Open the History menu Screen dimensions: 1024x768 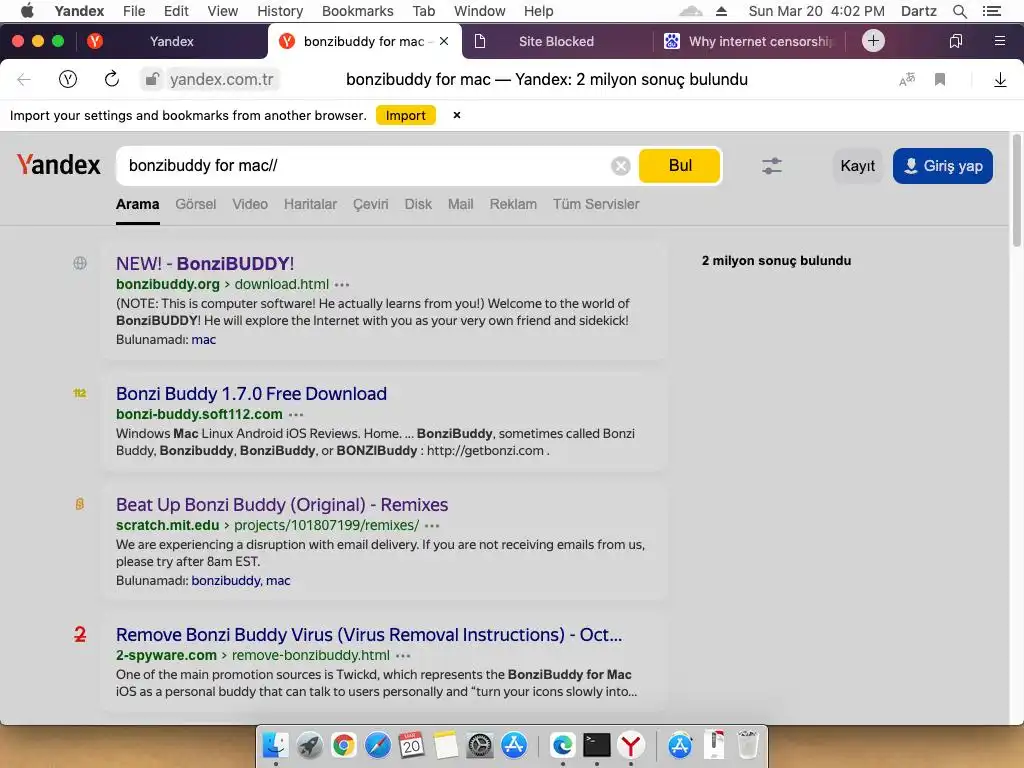[280, 11]
